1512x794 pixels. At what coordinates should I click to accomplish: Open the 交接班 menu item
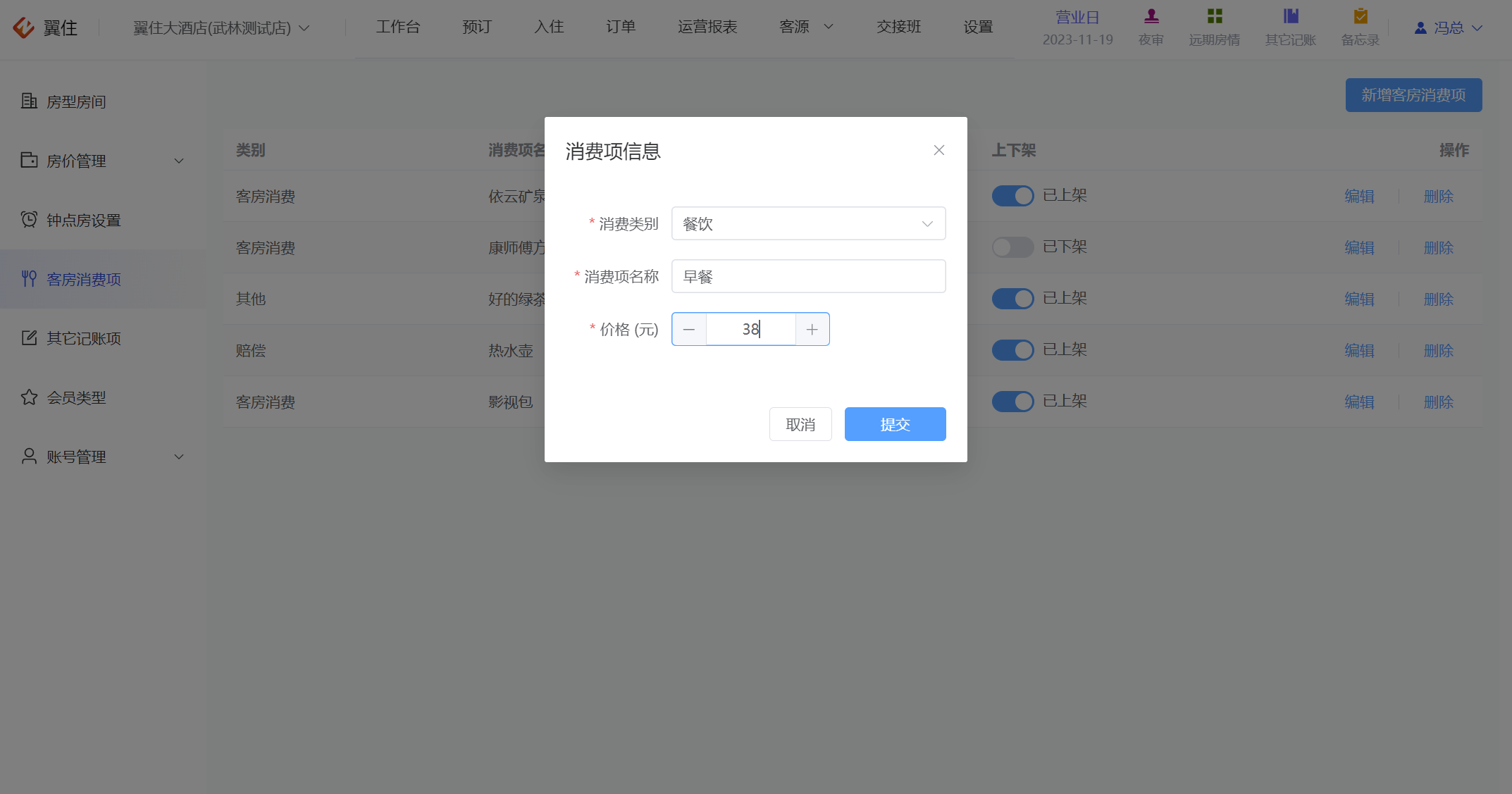899,27
